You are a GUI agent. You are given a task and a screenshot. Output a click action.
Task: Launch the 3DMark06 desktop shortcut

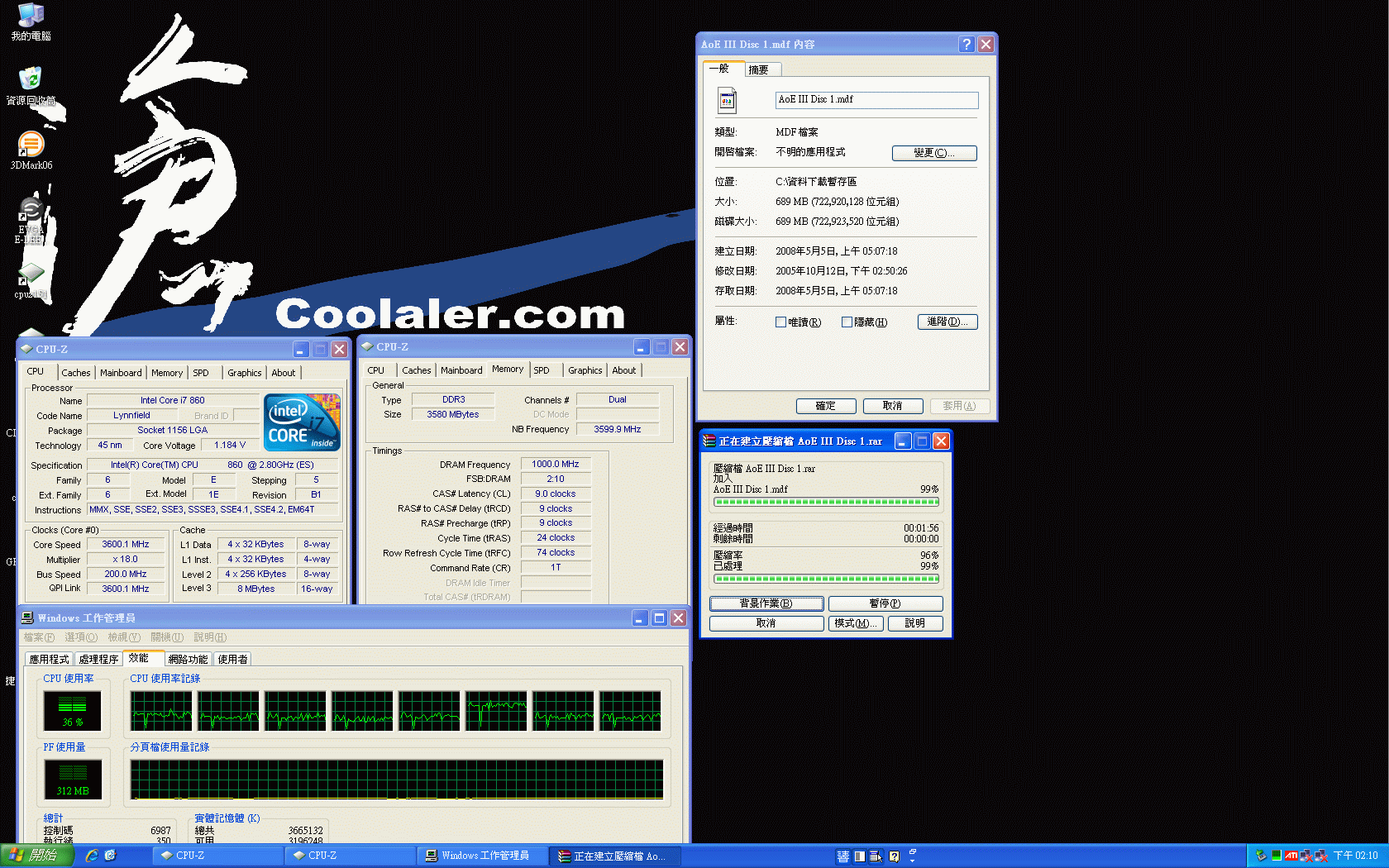[31, 150]
